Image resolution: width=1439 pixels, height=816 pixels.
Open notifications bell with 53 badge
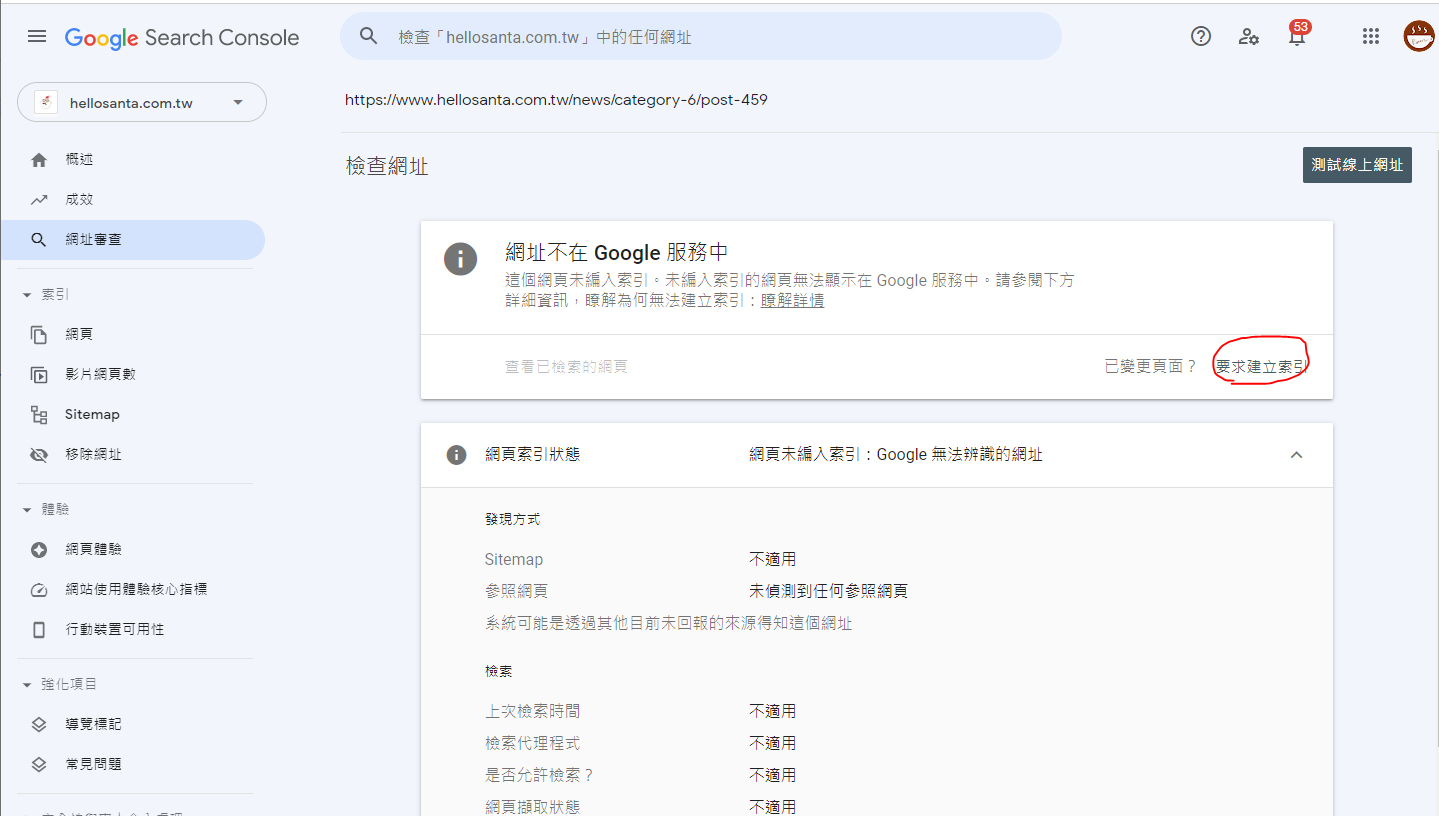coord(1298,35)
